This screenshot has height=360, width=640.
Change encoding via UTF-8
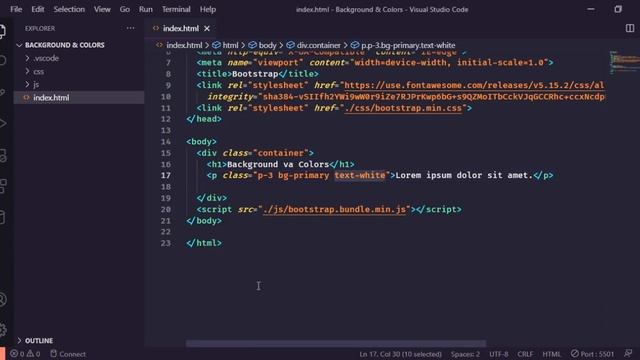tap(499, 354)
